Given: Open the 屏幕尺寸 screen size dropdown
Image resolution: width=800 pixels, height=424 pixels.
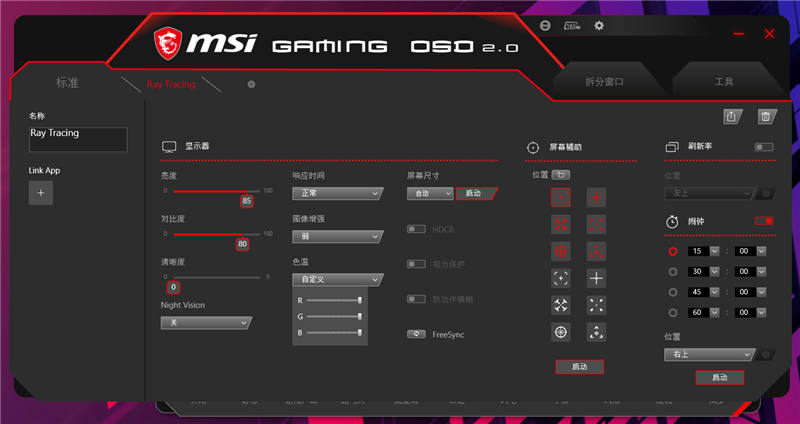Looking at the screenshot, I should coord(430,194).
